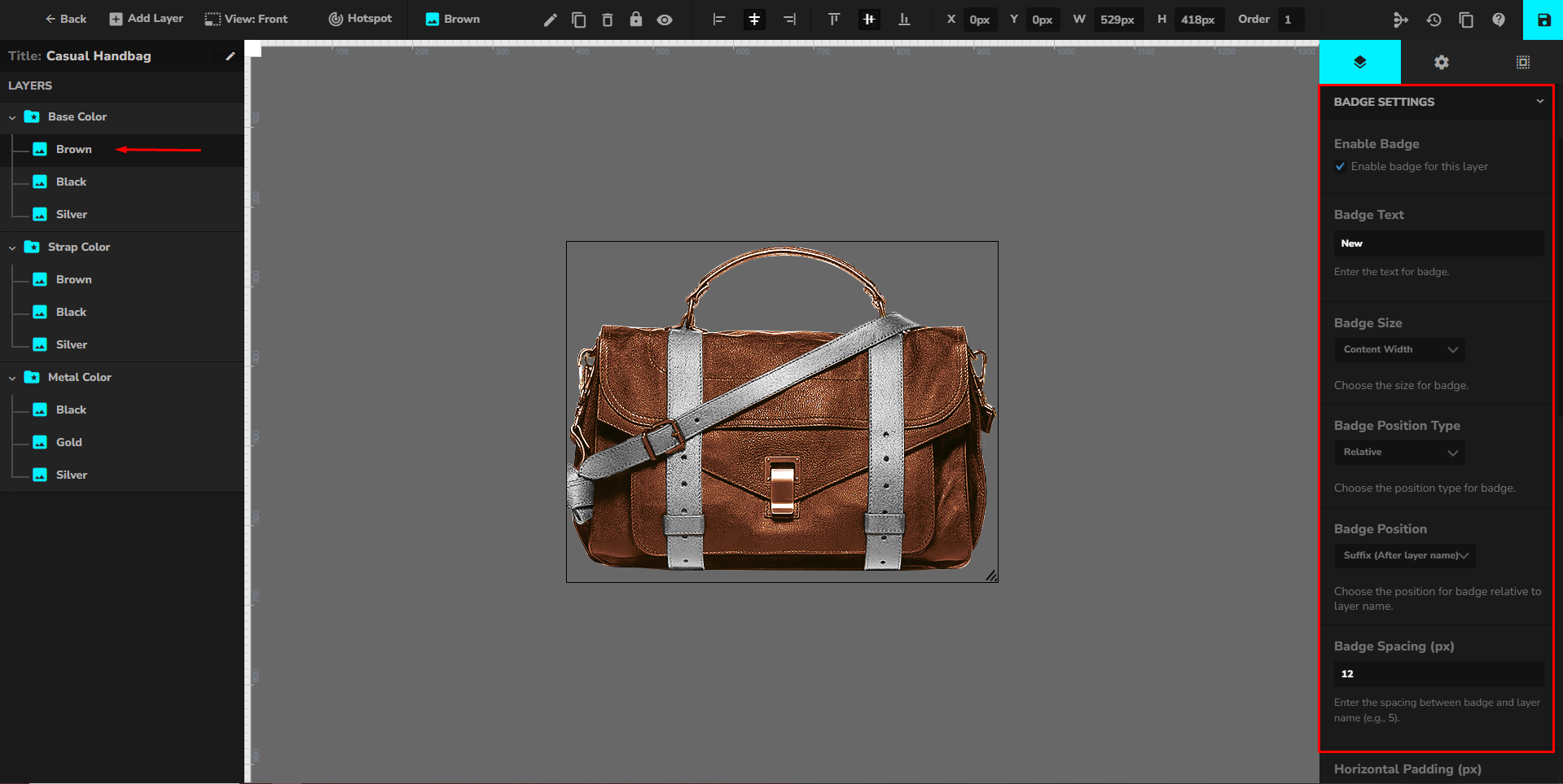Click the duplicate layer icon next to pencil

579,20
